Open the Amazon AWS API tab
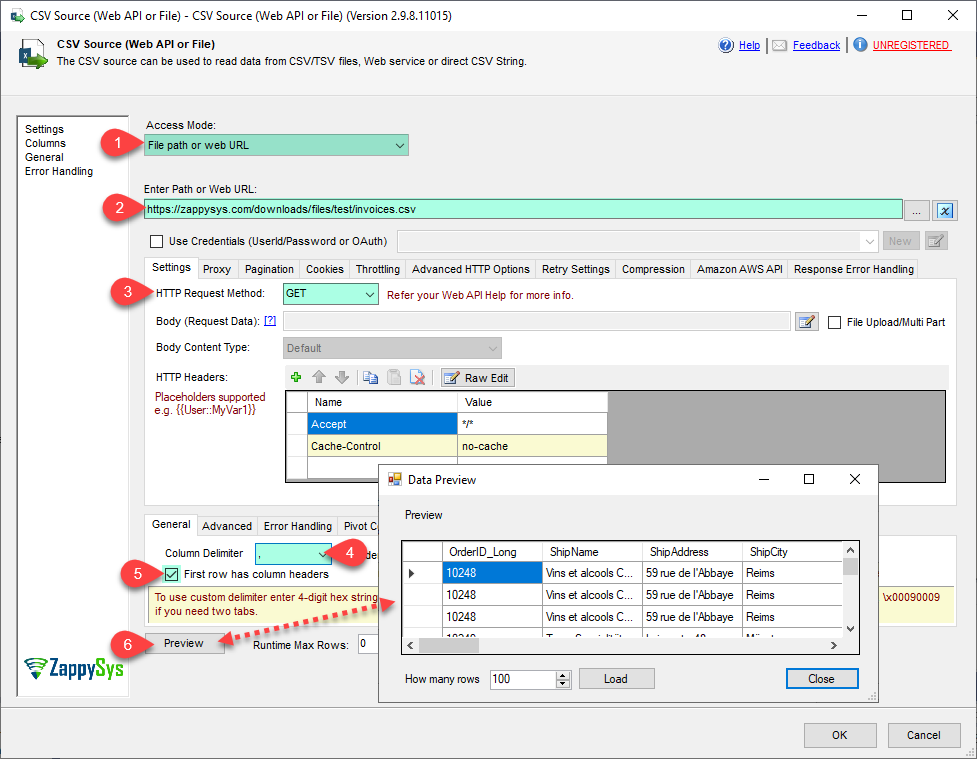The image size is (977, 759). [x=740, y=269]
